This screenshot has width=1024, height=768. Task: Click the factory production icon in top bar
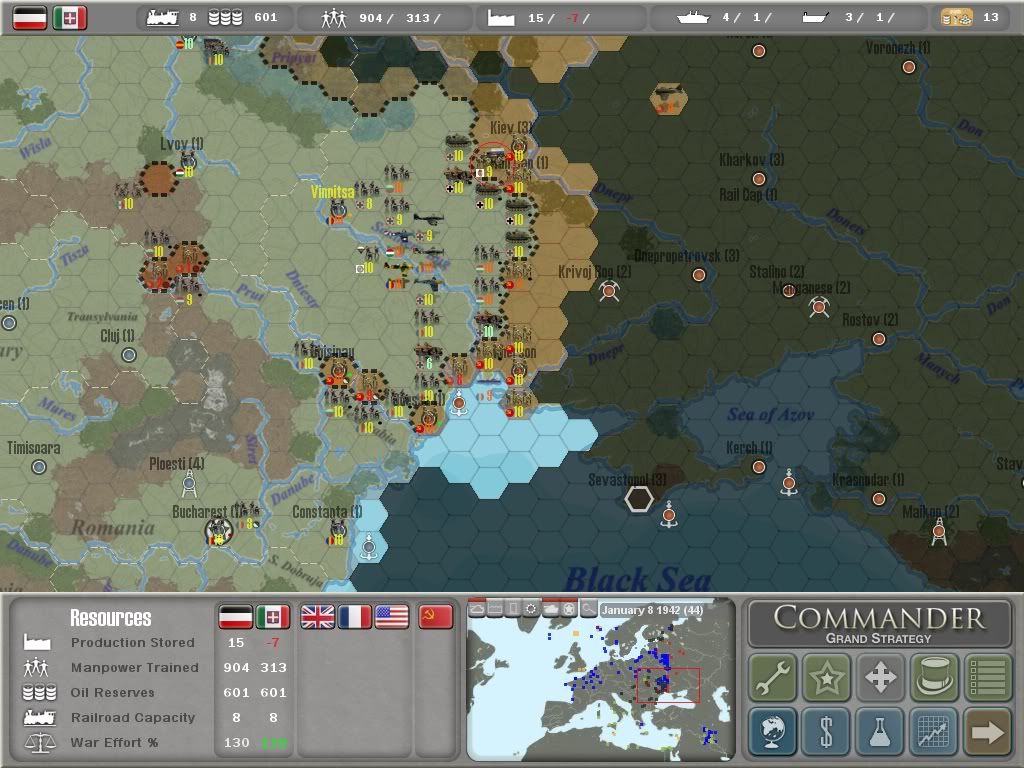tap(501, 18)
